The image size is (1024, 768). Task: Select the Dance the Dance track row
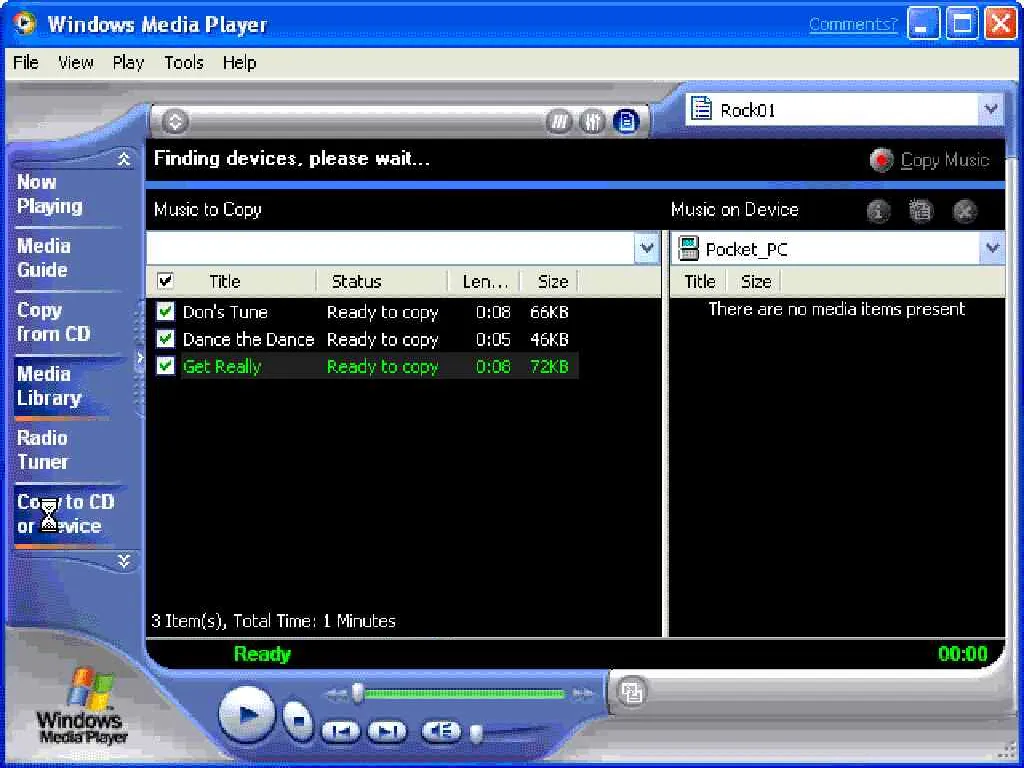[364, 340]
